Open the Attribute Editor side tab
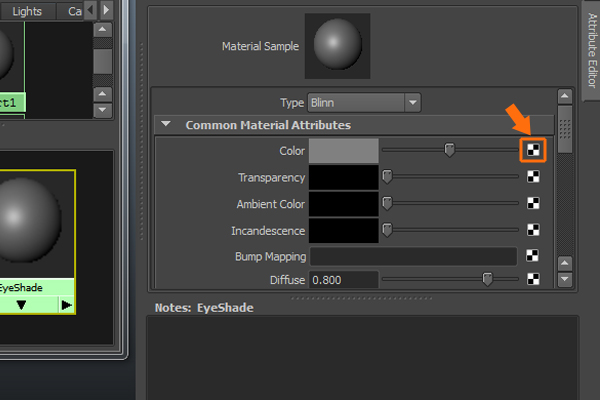This screenshot has height=400, width=600. 592,50
